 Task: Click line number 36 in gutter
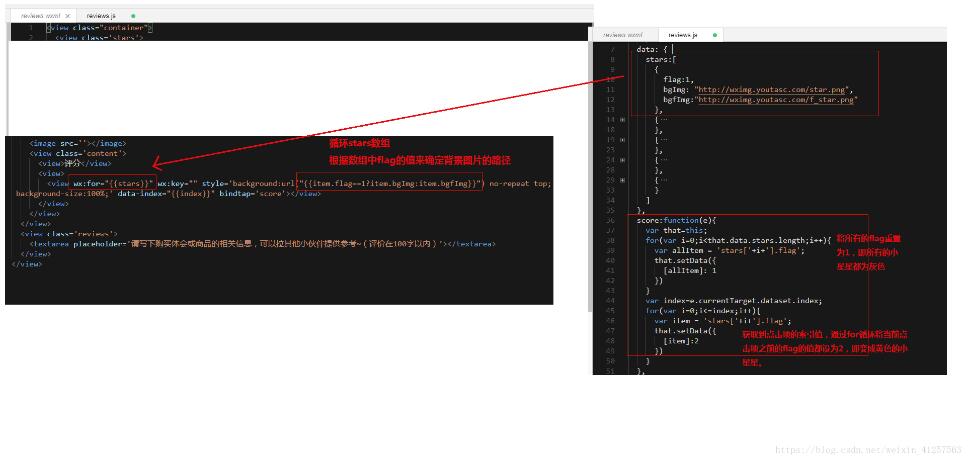[611, 220]
